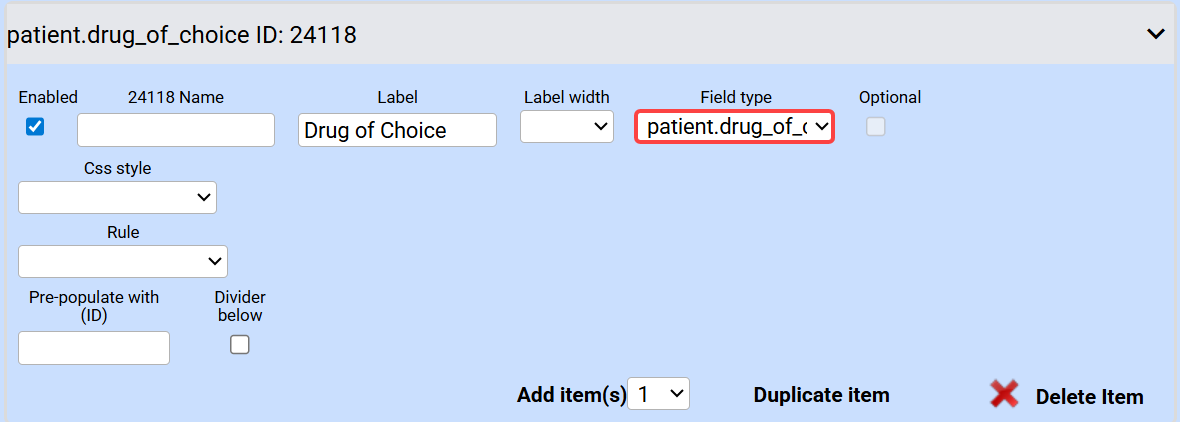Click the Optional label text
The width and height of the screenshot is (1180, 422).
pos(889,97)
